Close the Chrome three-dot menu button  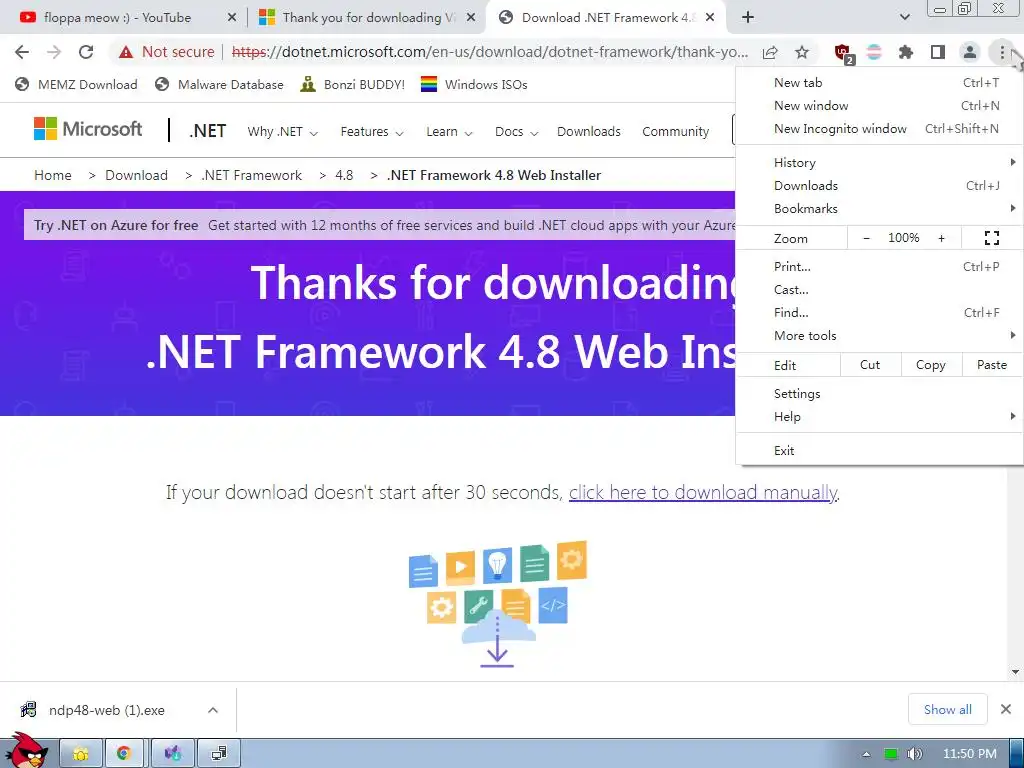tap(1002, 52)
